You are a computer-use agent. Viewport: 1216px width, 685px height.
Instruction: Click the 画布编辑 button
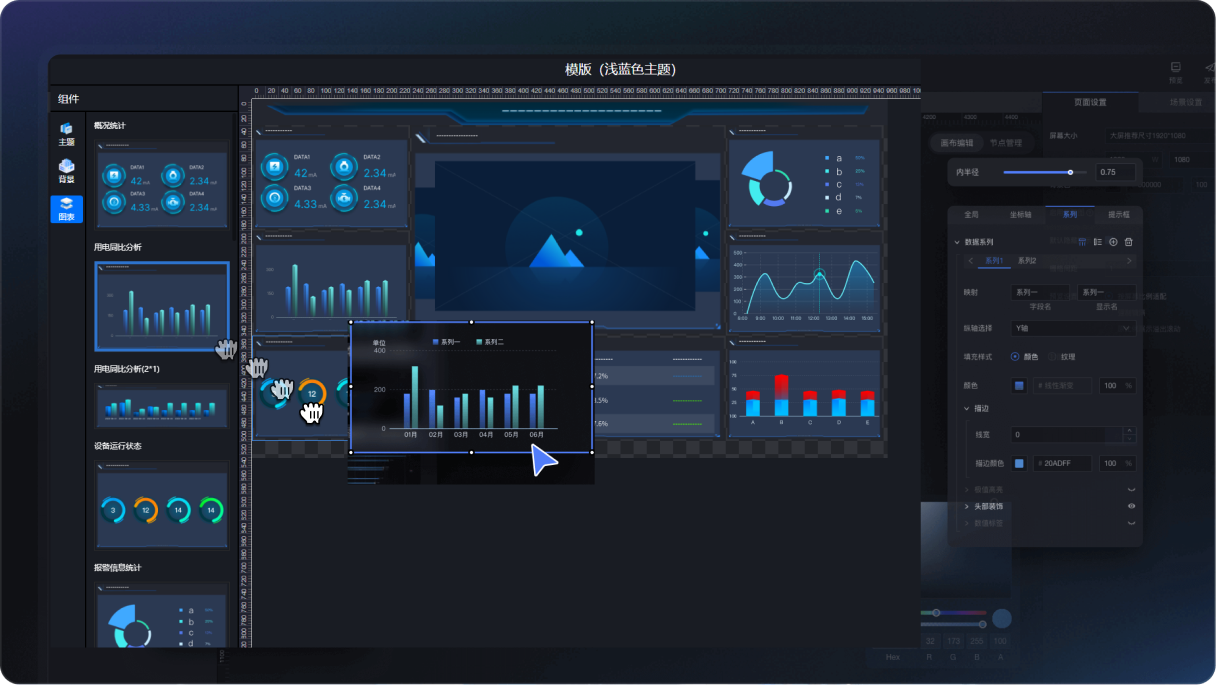pos(957,143)
